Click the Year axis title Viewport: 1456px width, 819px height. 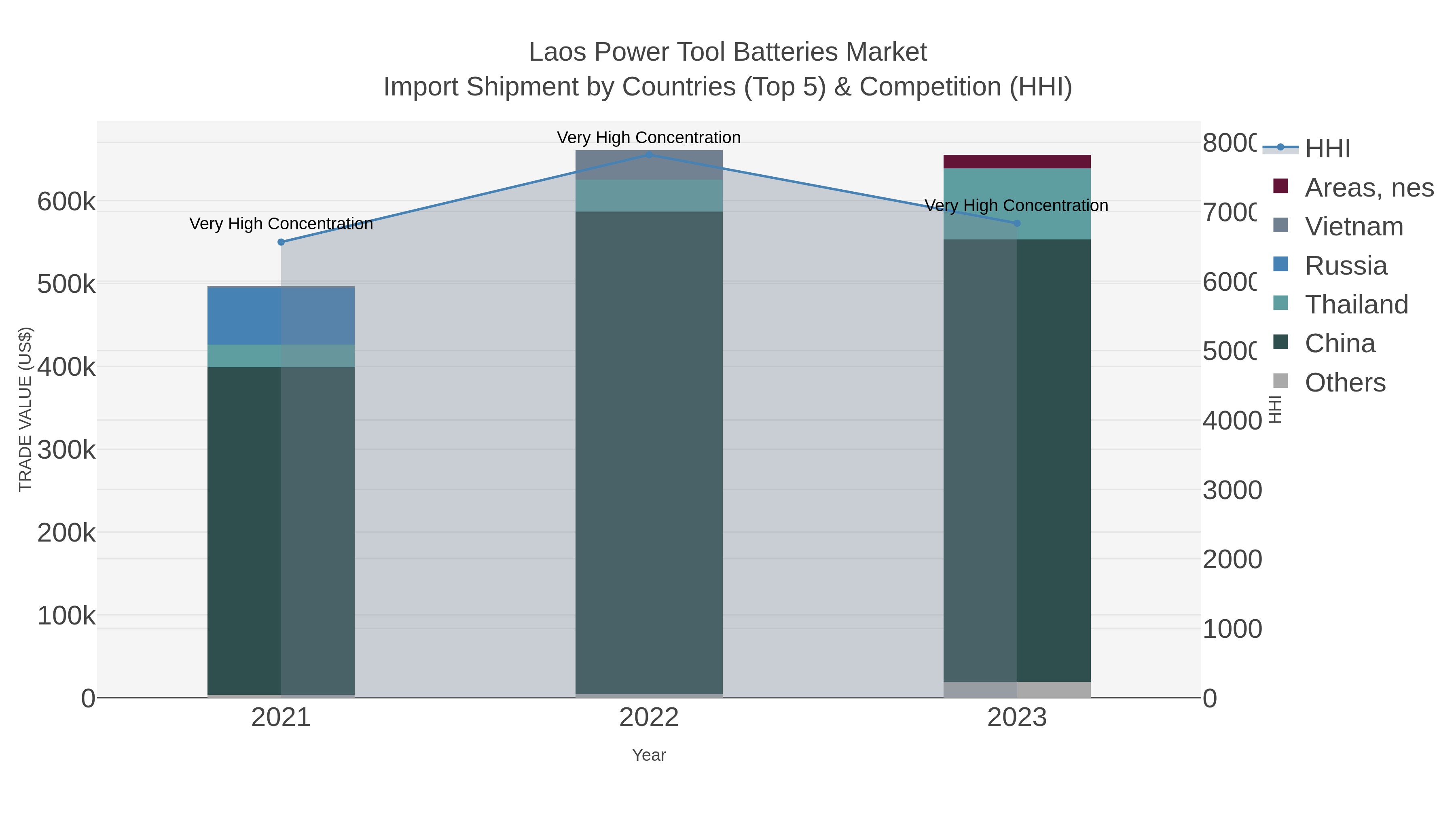pyautogui.click(x=649, y=755)
